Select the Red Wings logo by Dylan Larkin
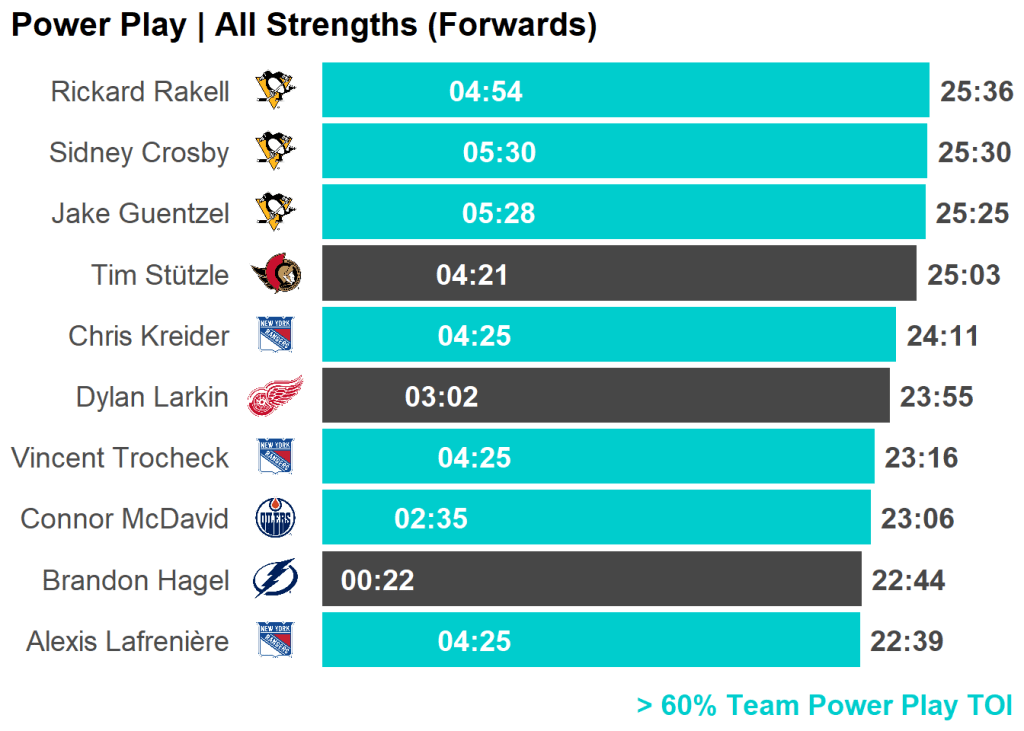The image size is (1024, 731). point(274,396)
